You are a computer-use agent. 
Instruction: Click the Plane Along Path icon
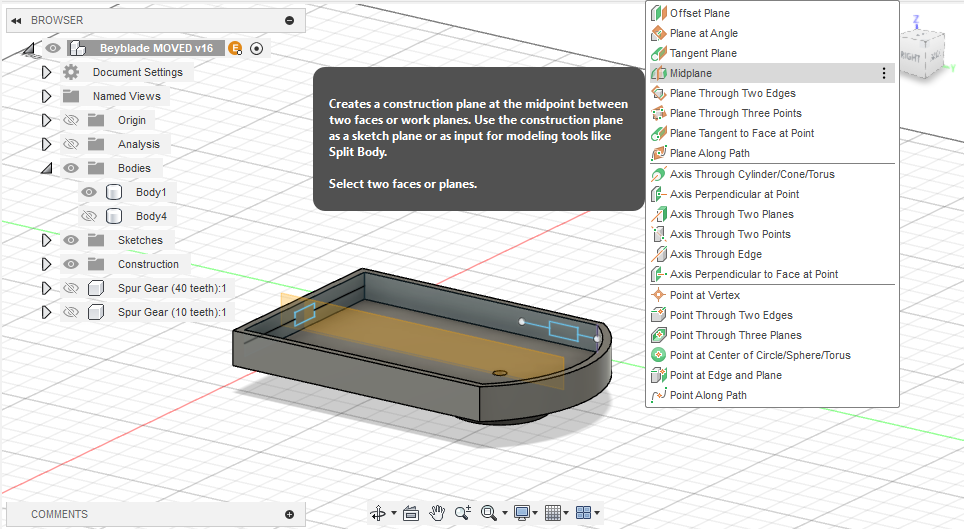(658, 153)
